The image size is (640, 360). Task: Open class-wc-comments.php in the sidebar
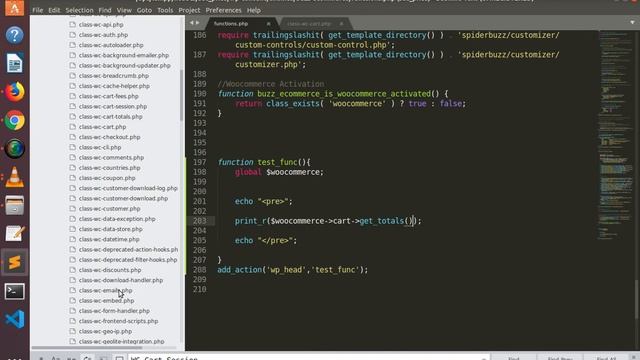111,157
